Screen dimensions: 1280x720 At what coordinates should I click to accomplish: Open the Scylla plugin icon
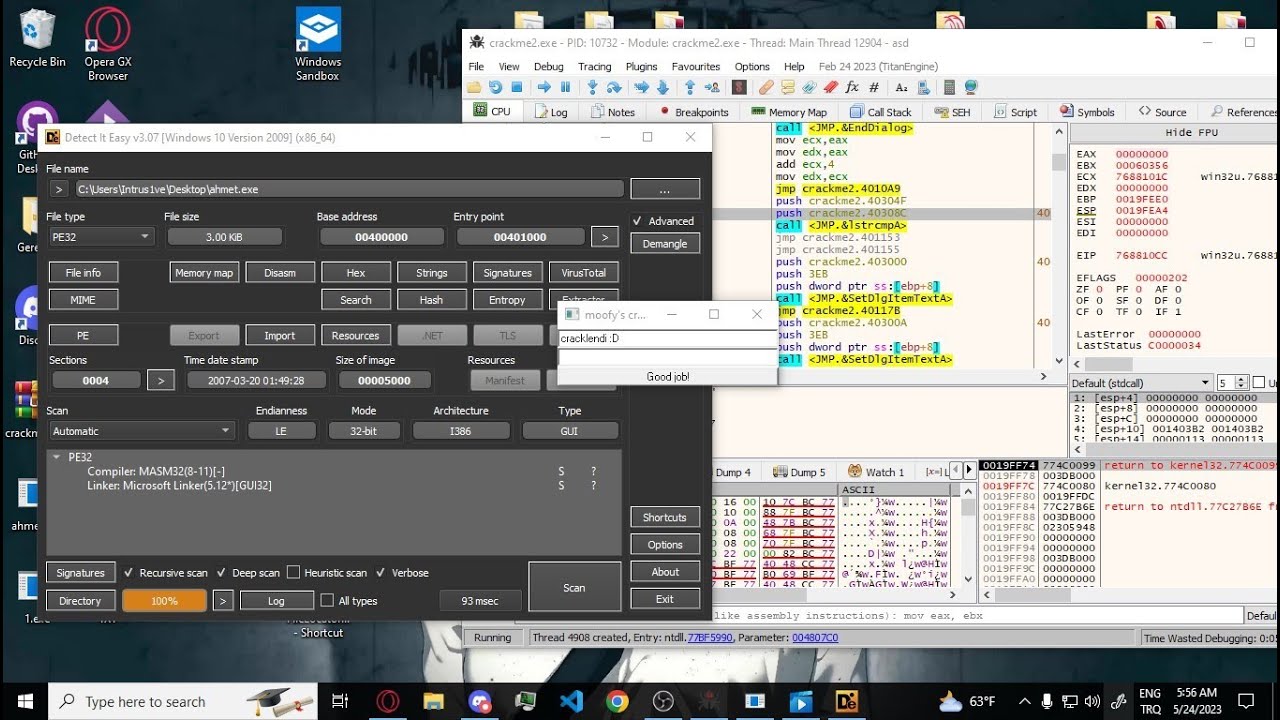click(x=739, y=87)
